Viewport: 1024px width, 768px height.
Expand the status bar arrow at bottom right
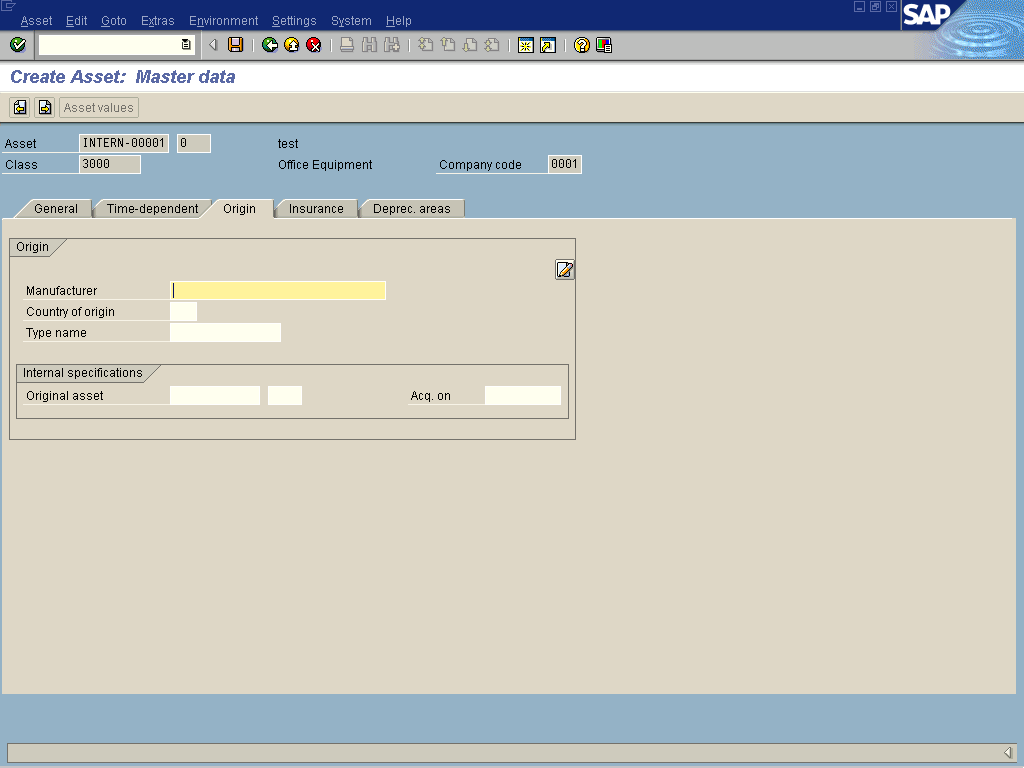click(1007, 753)
